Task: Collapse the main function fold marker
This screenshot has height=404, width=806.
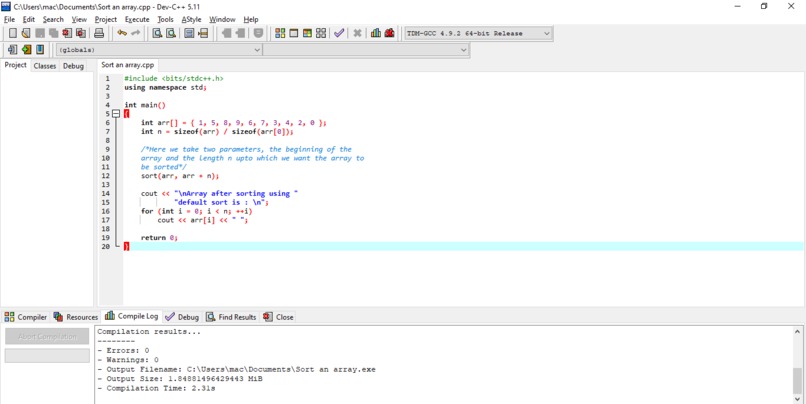Action: (x=116, y=114)
